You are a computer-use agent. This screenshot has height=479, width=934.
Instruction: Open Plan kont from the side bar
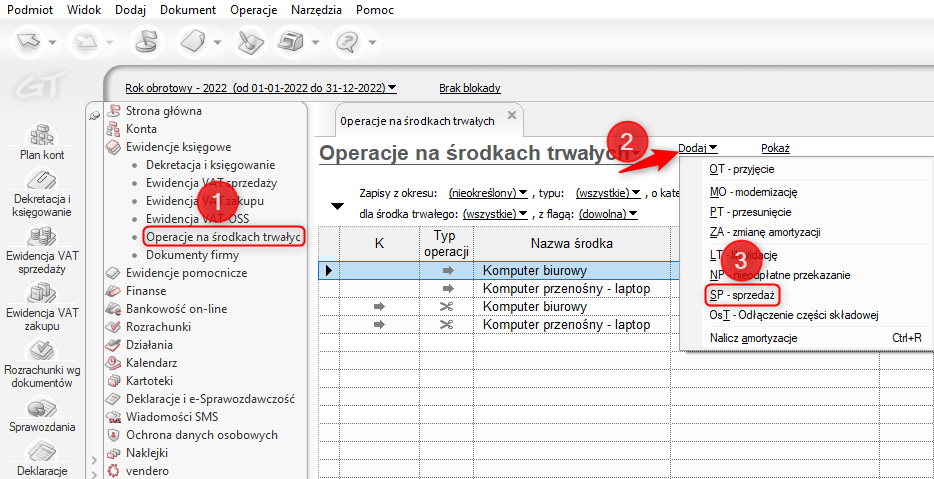click(x=42, y=142)
